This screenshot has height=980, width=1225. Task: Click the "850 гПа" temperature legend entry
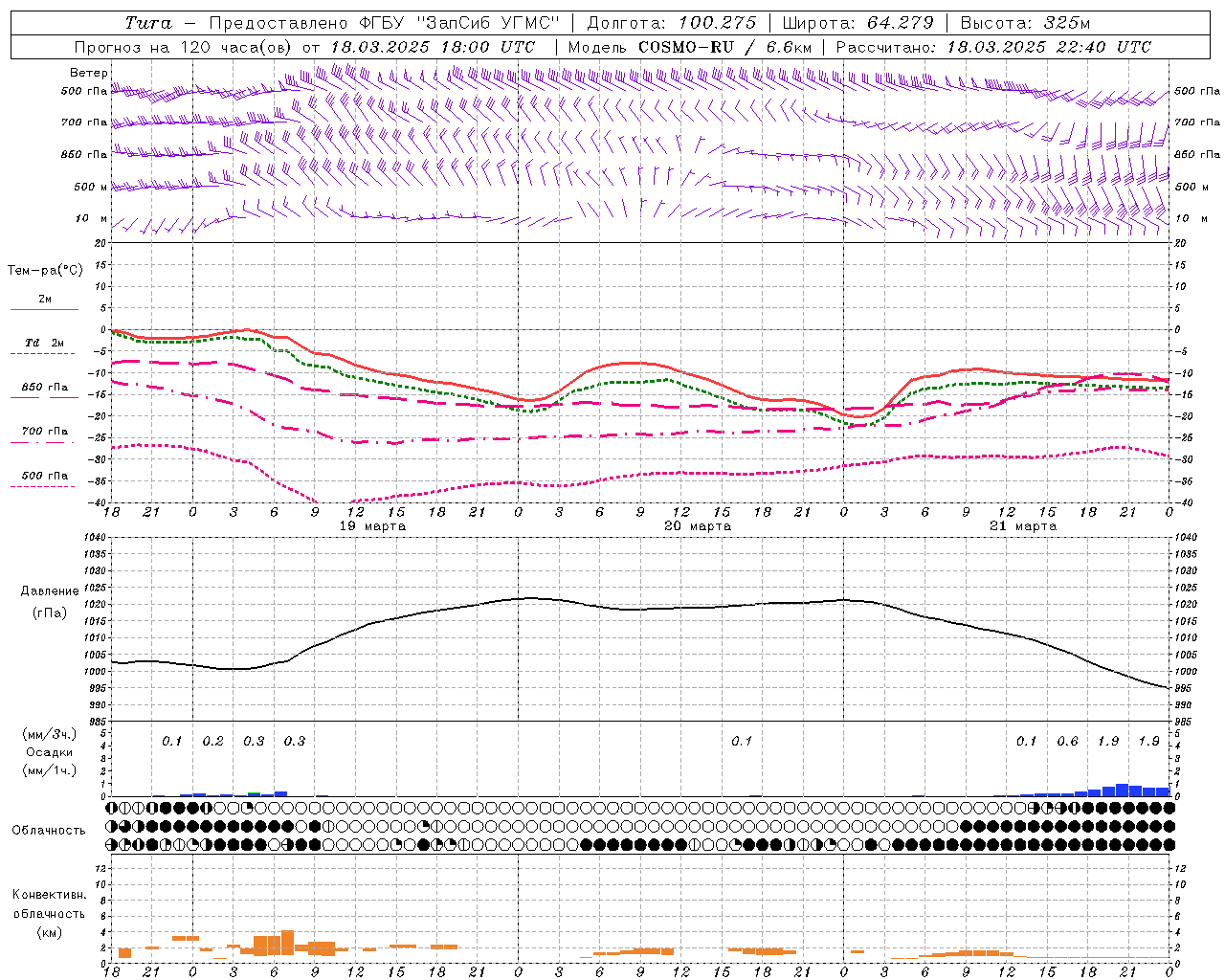[x=44, y=388]
